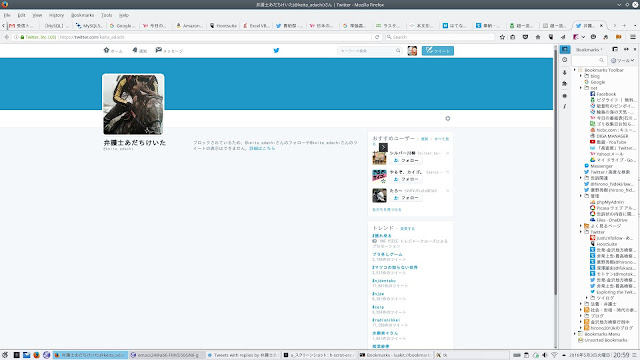Open Twitter home via house icon
Viewport: 640px width, 360px height.
(107, 50)
